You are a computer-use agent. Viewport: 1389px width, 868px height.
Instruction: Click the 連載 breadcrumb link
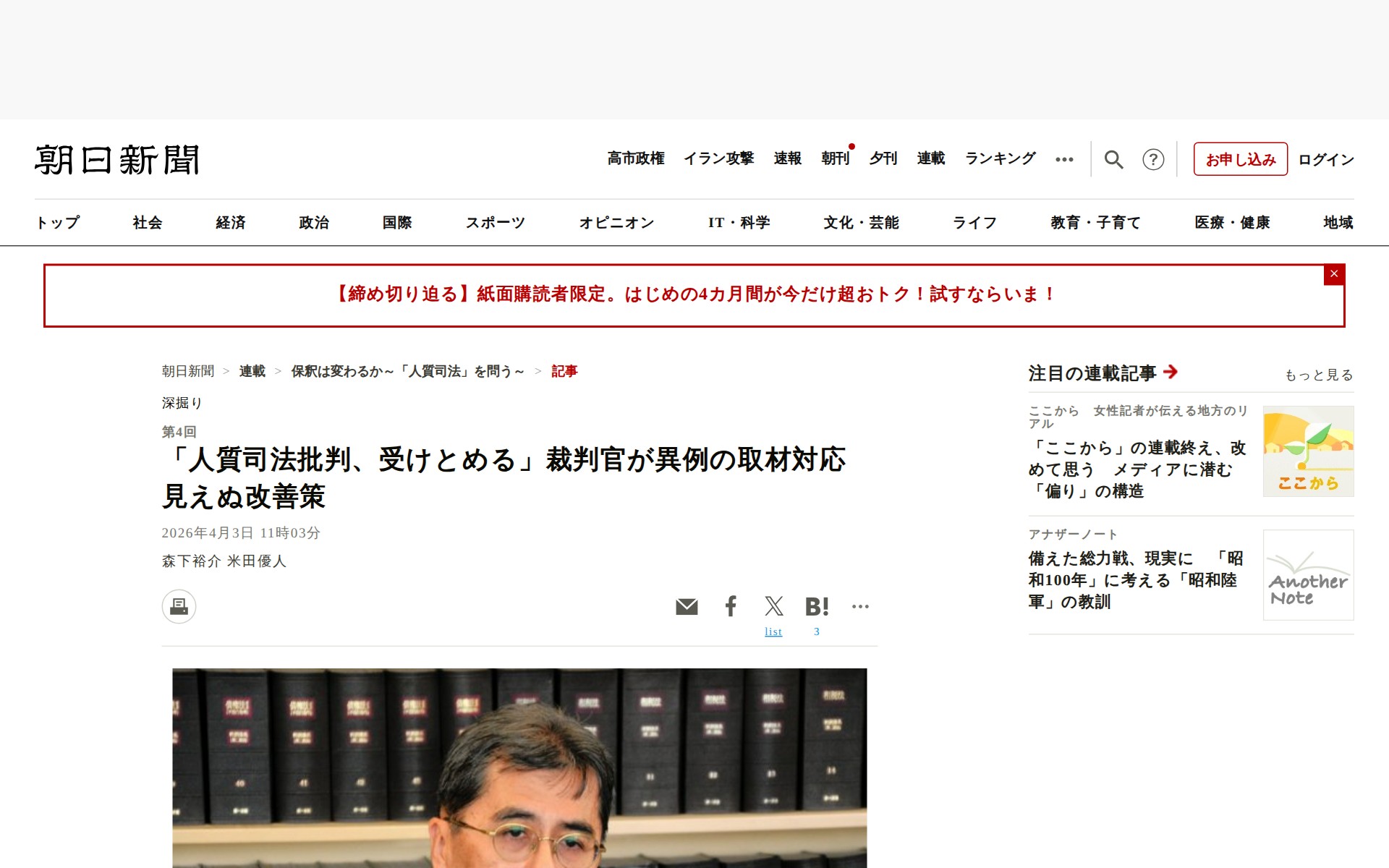(x=252, y=371)
